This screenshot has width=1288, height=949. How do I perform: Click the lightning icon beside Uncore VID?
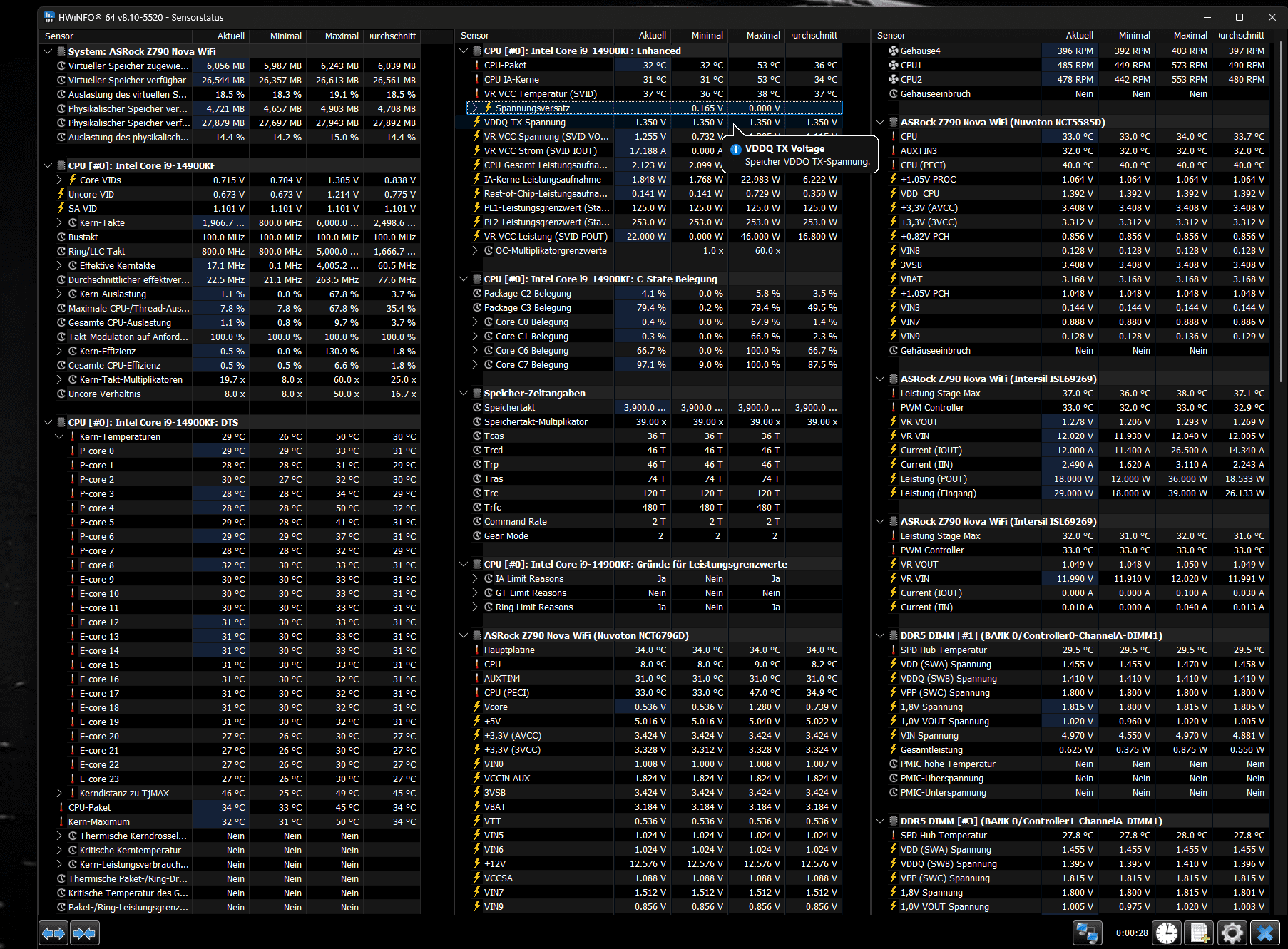(x=61, y=194)
